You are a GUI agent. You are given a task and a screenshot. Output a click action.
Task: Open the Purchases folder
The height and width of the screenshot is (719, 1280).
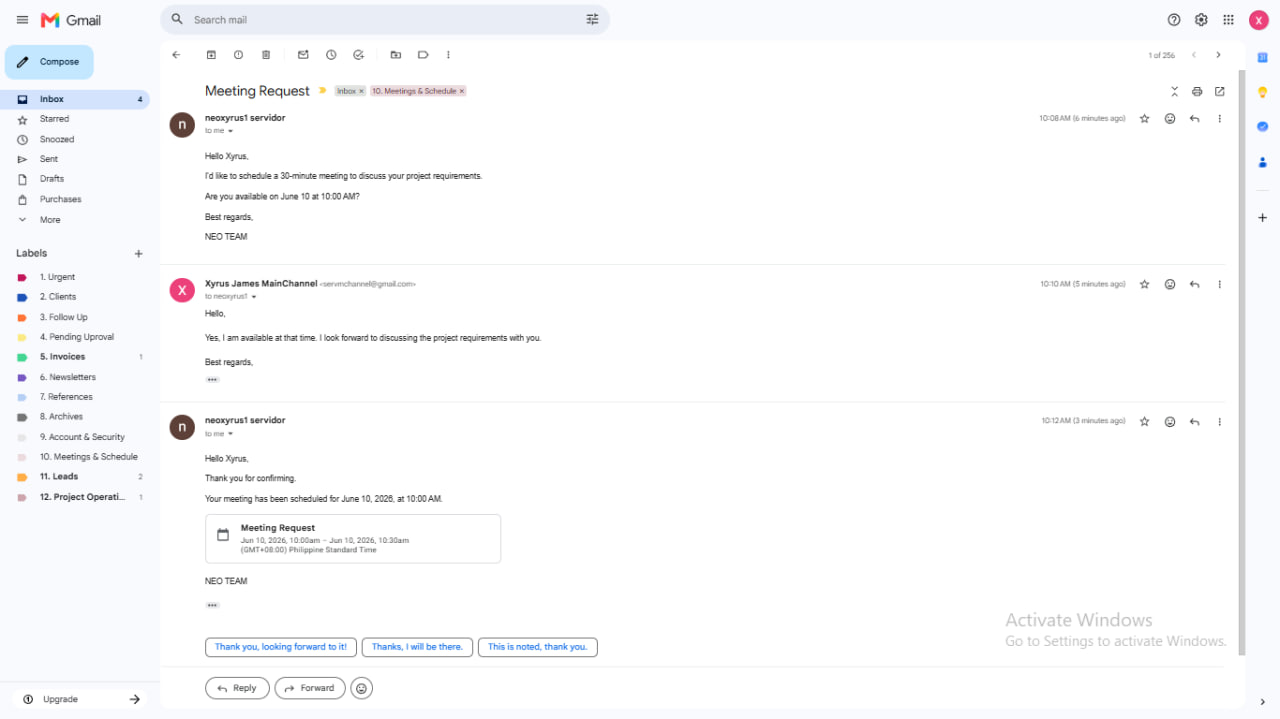point(75,199)
